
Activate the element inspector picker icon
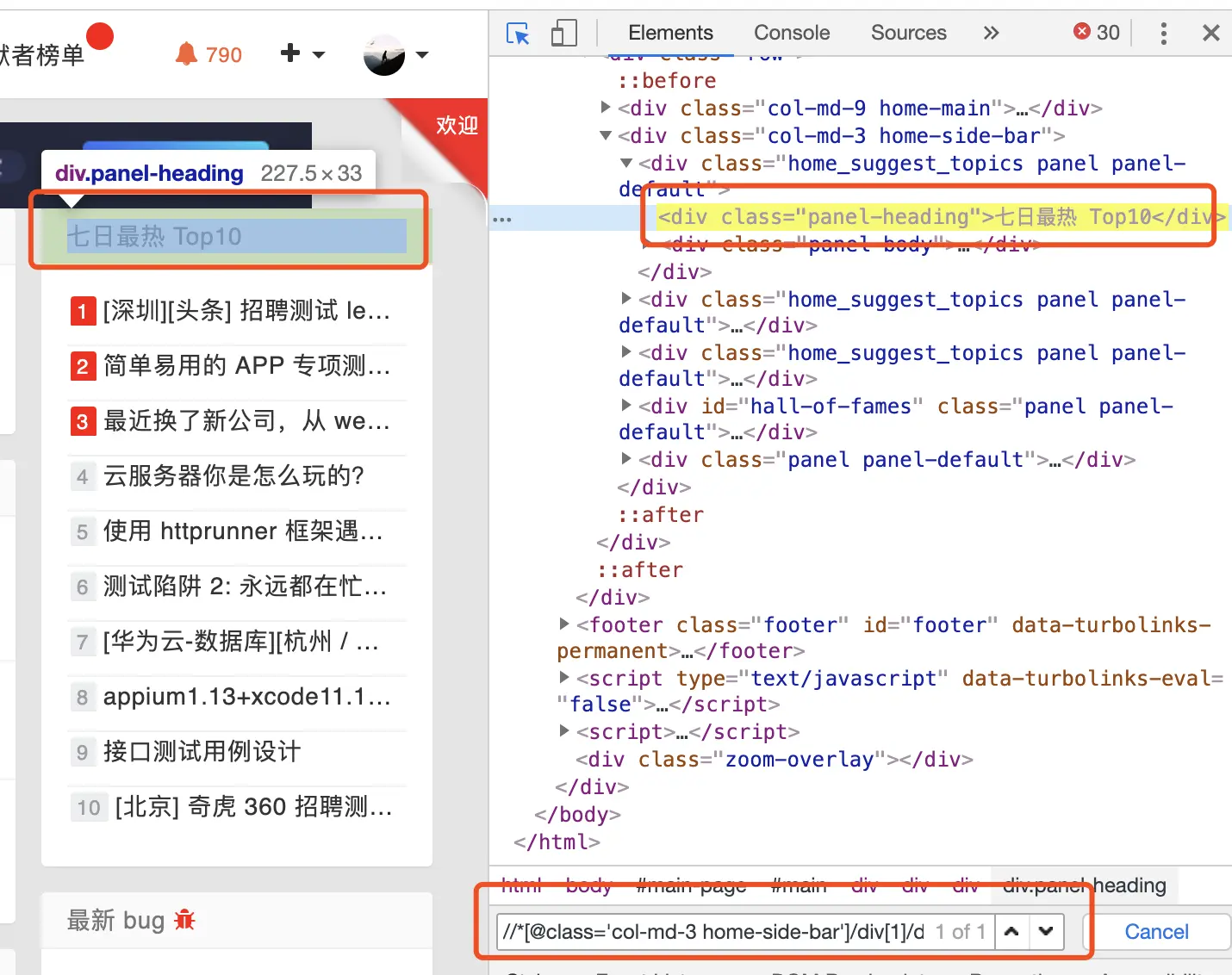point(518,34)
